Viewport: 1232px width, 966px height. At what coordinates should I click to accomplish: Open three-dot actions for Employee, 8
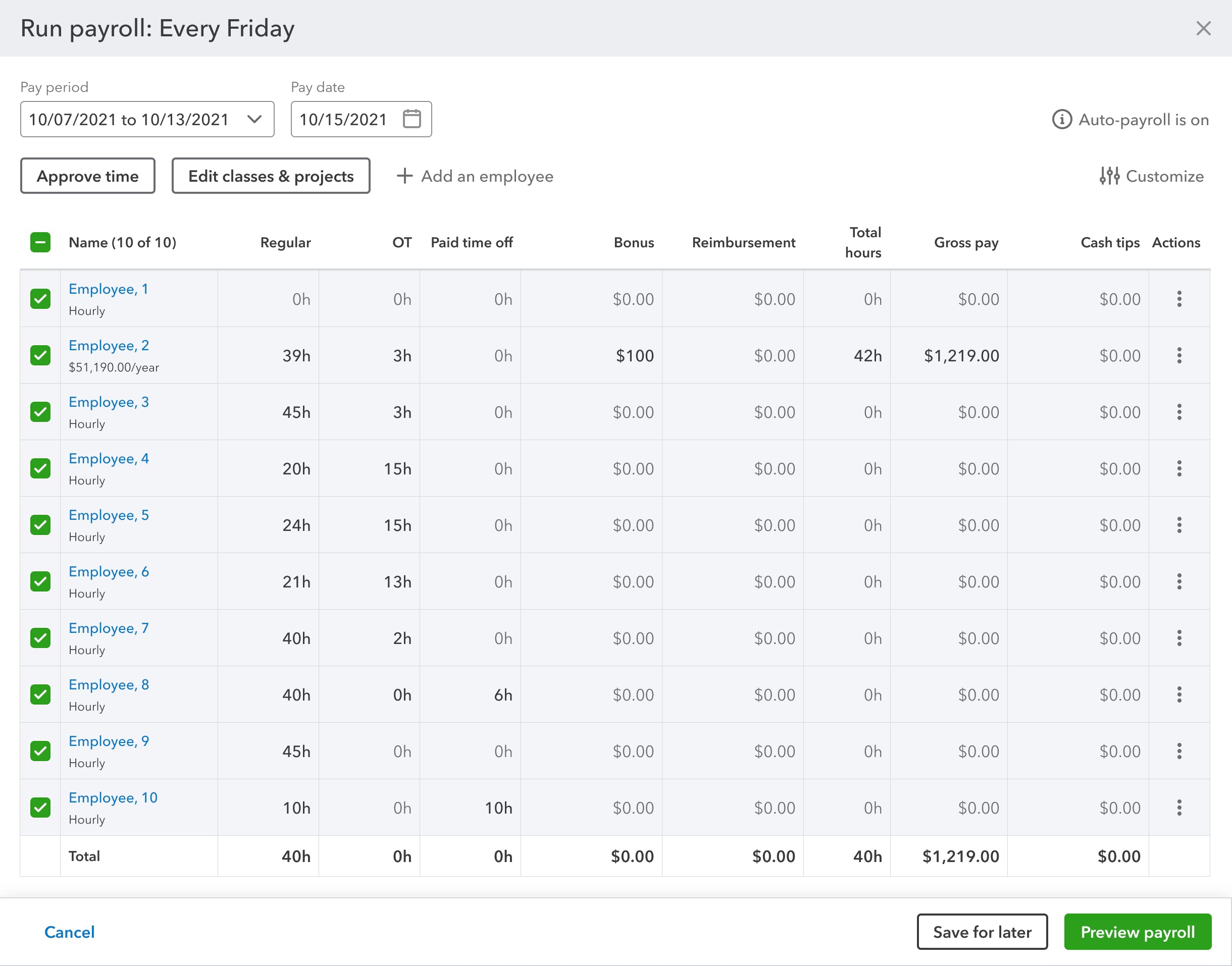click(1179, 694)
